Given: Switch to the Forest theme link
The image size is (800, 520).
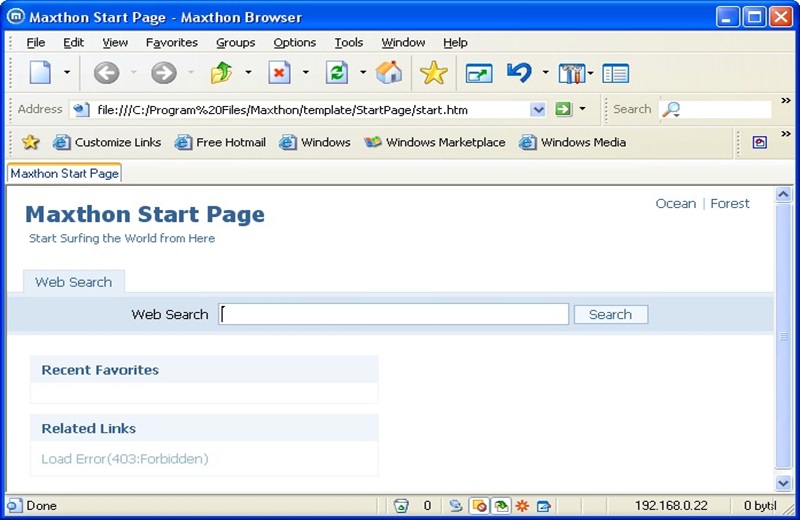Looking at the screenshot, I should pyautogui.click(x=730, y=204).
